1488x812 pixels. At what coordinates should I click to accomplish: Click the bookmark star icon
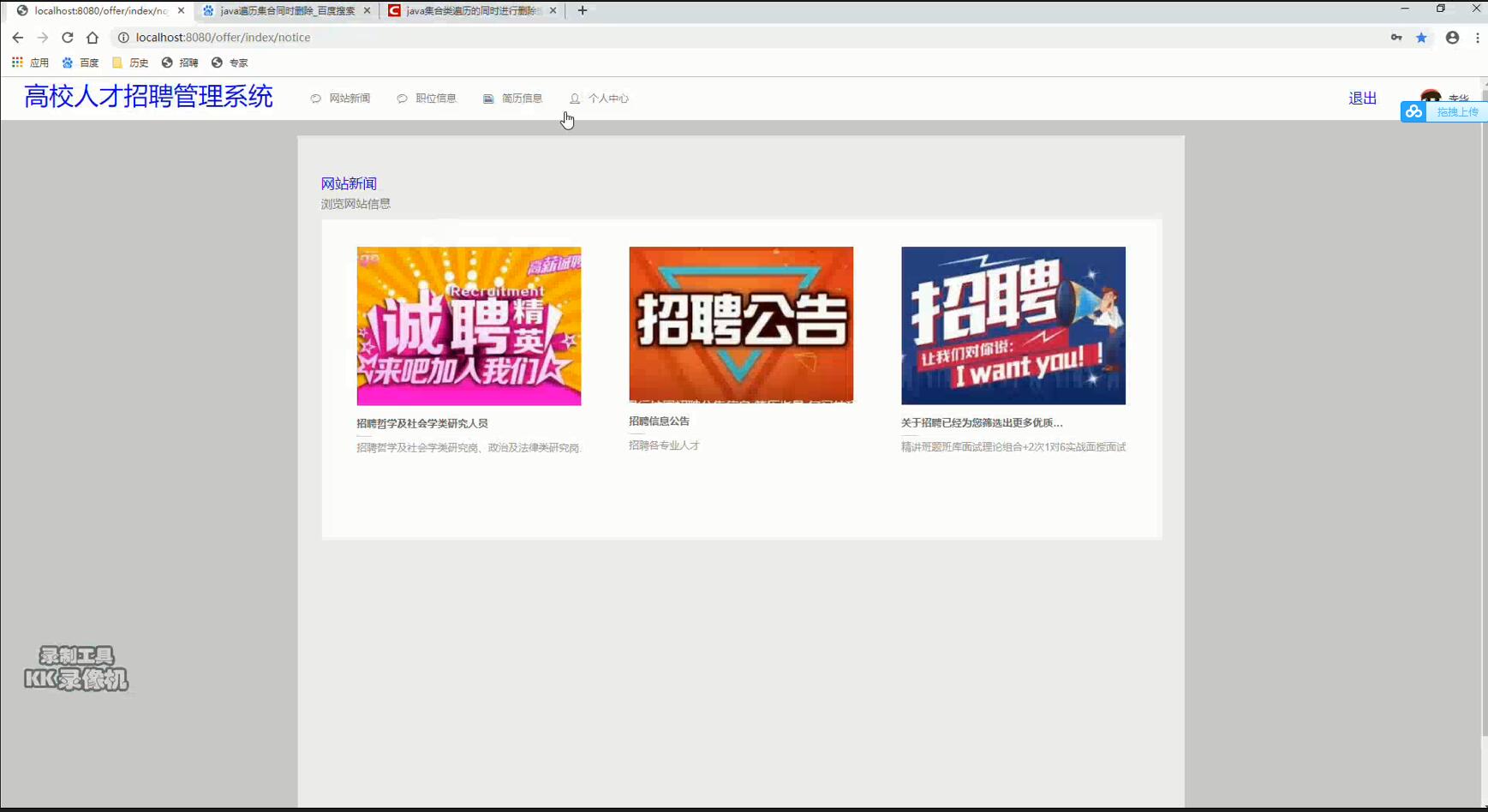click(x=1421, y=38)
